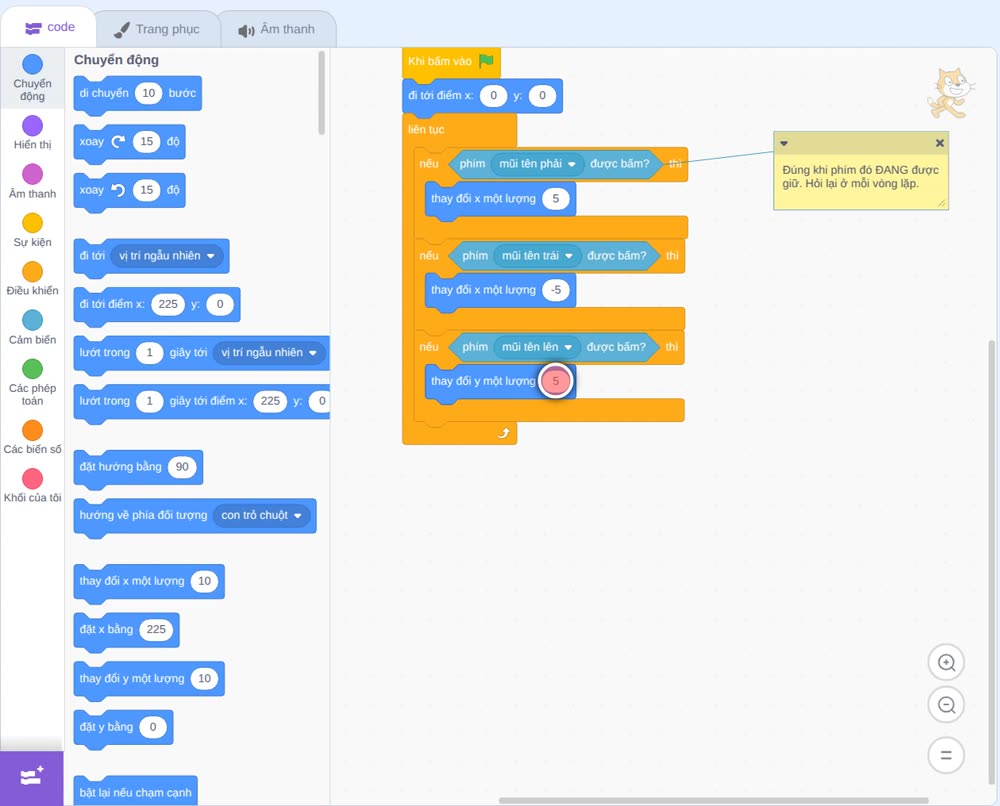
Task: Click the clockwise rotate icon in xoay block
Action: click(x=118, y=142)
